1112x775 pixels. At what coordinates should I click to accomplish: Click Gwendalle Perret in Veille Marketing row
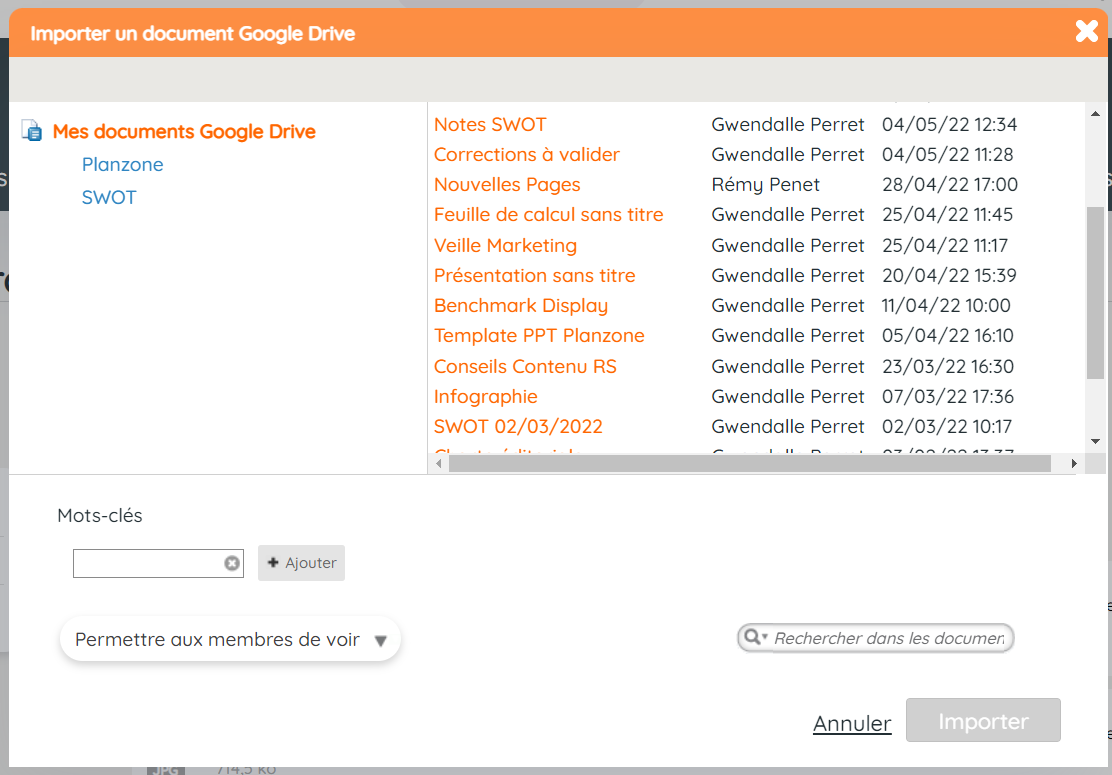pyautogui.click(x=788, y=245)
